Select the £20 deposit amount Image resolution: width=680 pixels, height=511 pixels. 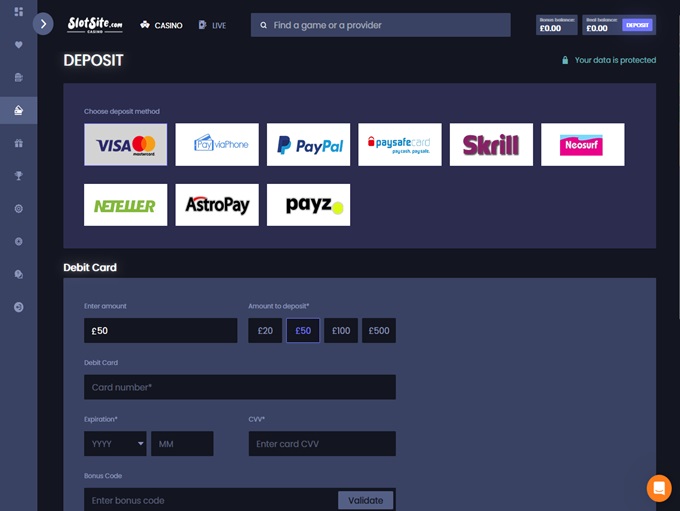pyautogui.click(x=265, y=331)
